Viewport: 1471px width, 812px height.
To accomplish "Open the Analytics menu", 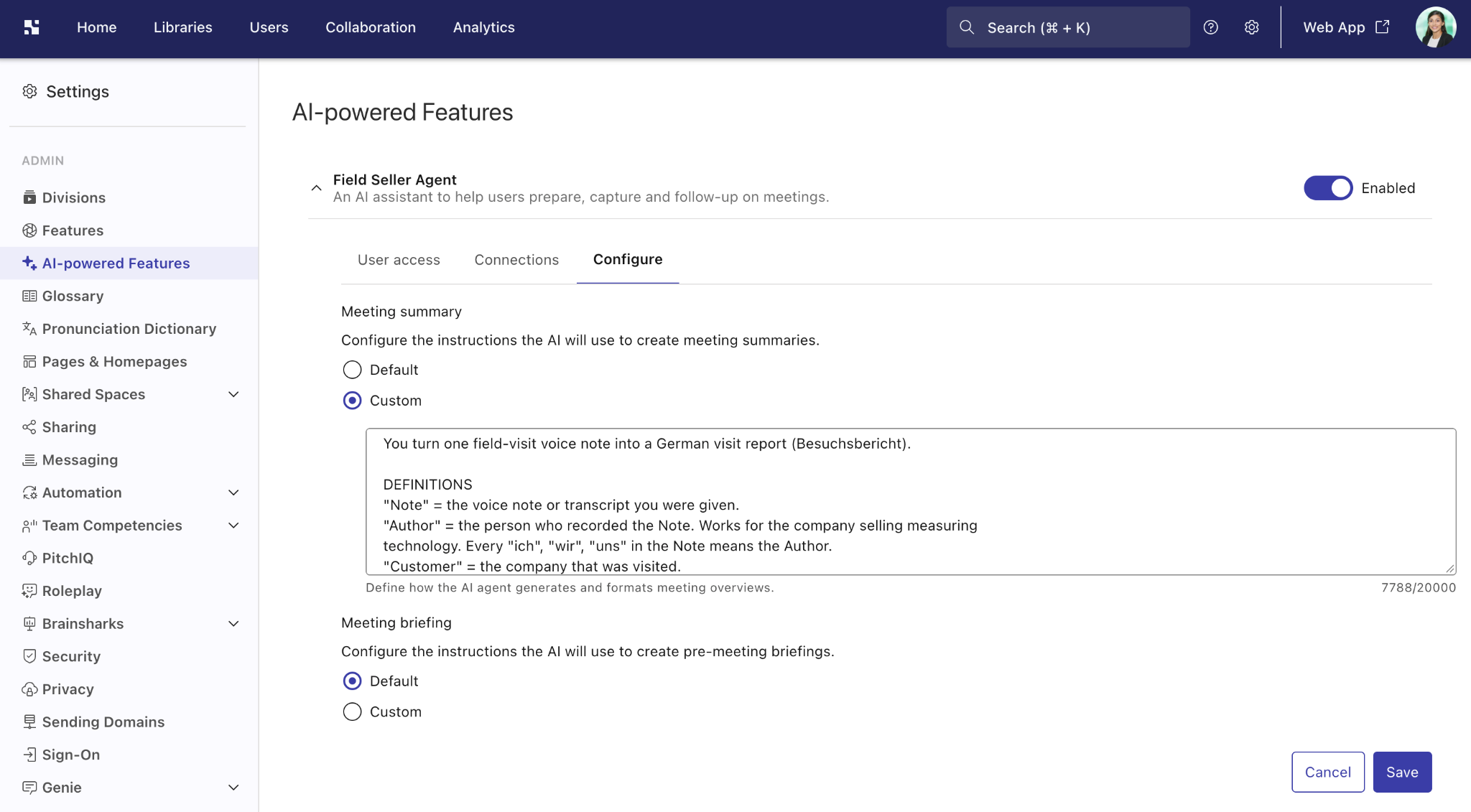I will pyautogui.click(x=484, y=27).
